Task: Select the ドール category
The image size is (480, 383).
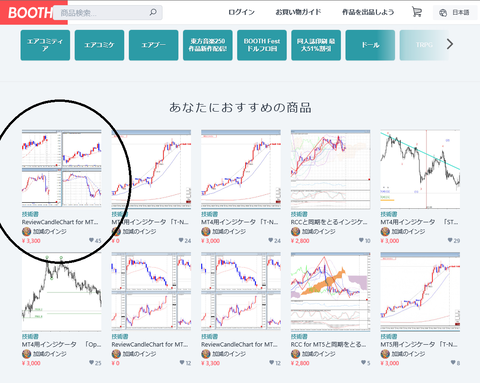Action: pyautogui.click(x=370, y=45)
